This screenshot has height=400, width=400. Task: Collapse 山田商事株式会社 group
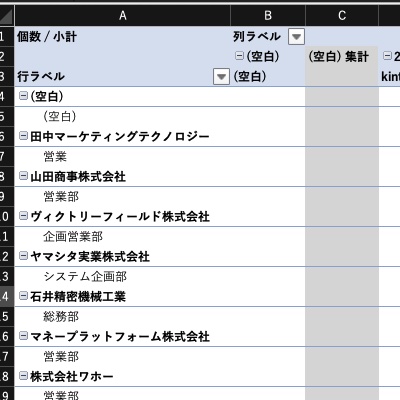(x=23, y=176)
